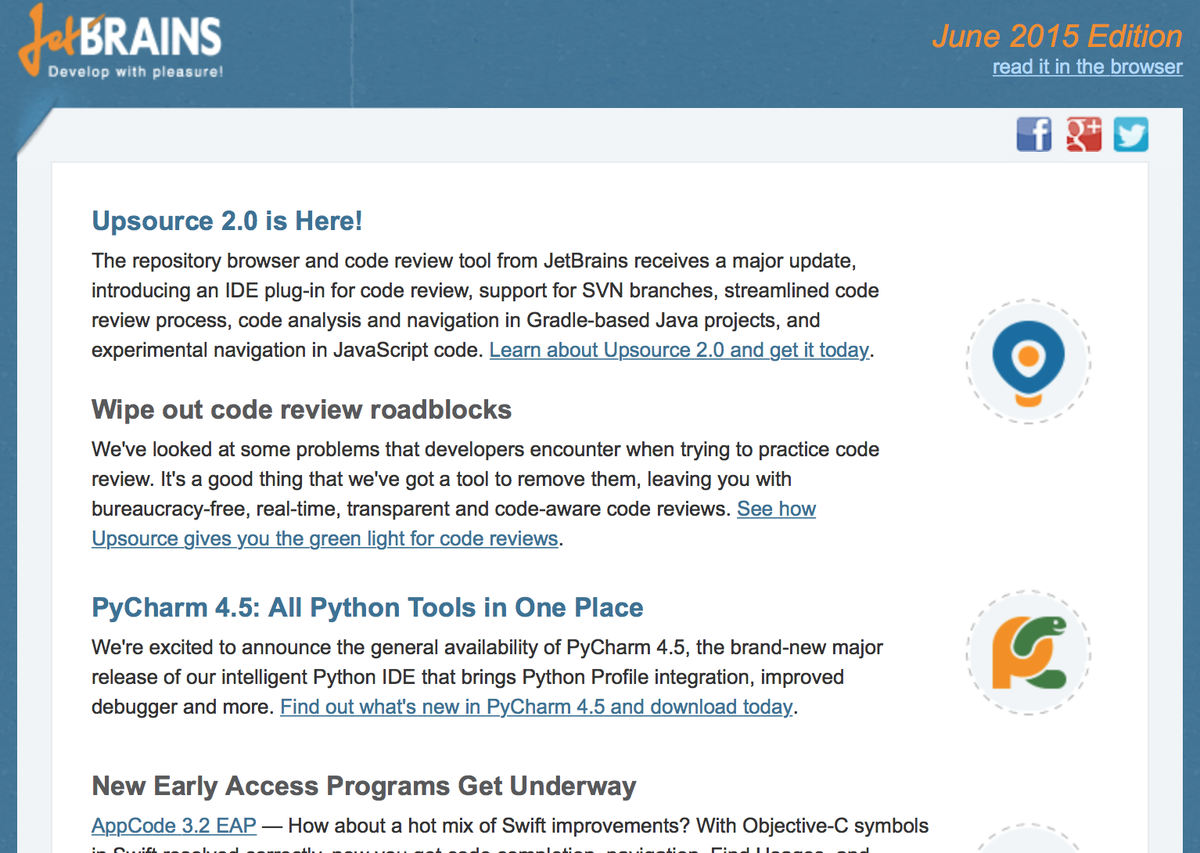Click the JetBrains logo
Viewport: 1200px width, 853px height.
click(x=120, y=43)
